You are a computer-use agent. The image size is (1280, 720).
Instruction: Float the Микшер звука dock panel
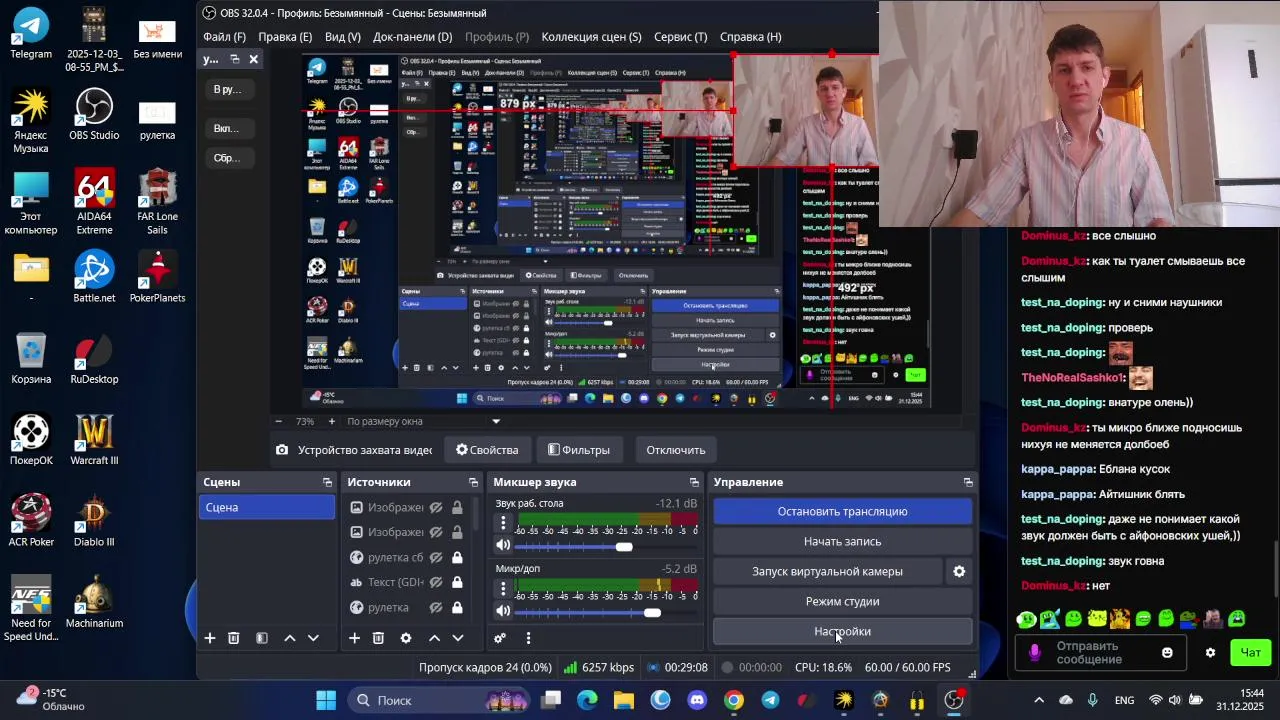point(694,482)
